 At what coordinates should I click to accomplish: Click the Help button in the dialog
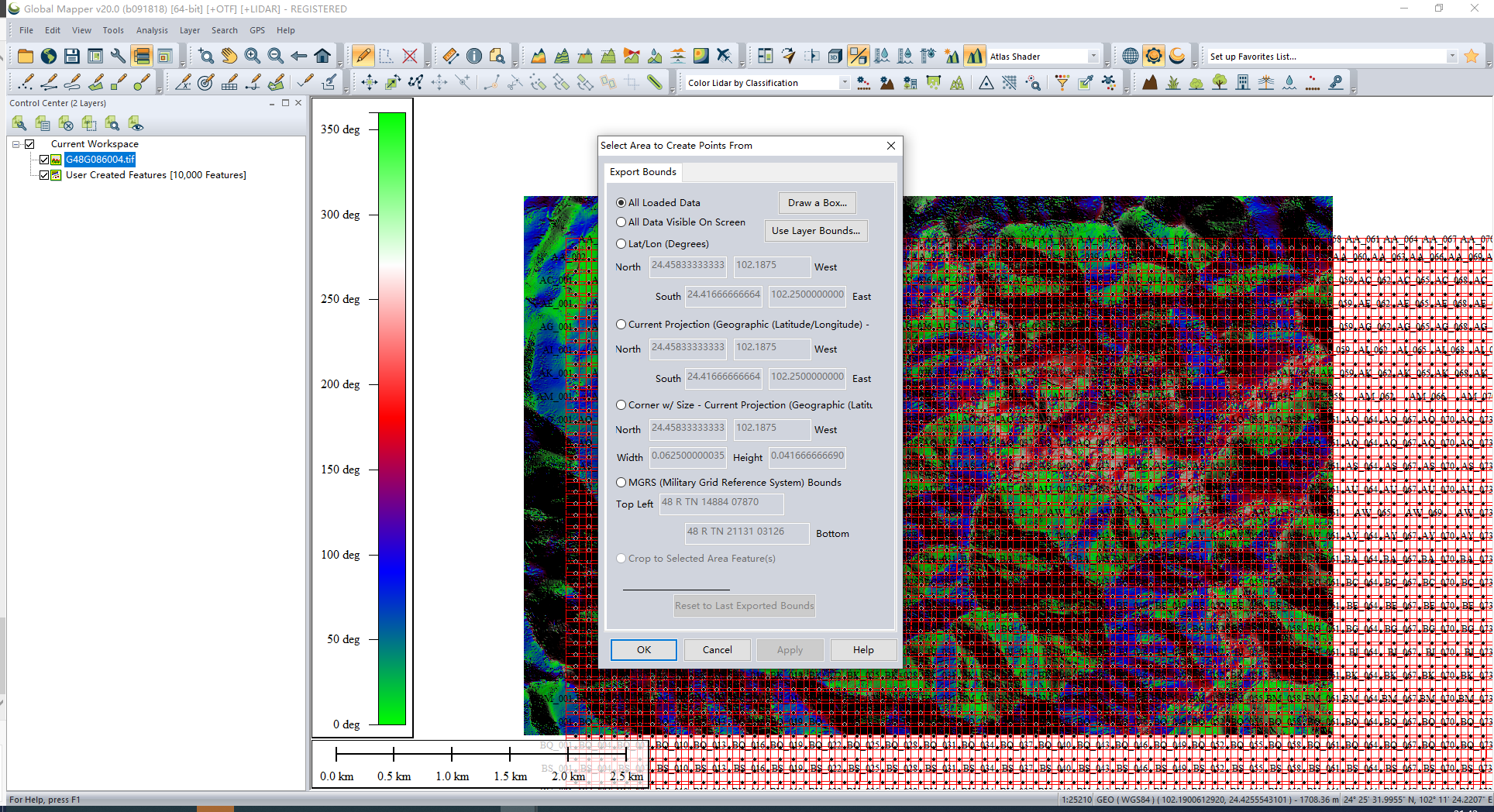[863, 650]
